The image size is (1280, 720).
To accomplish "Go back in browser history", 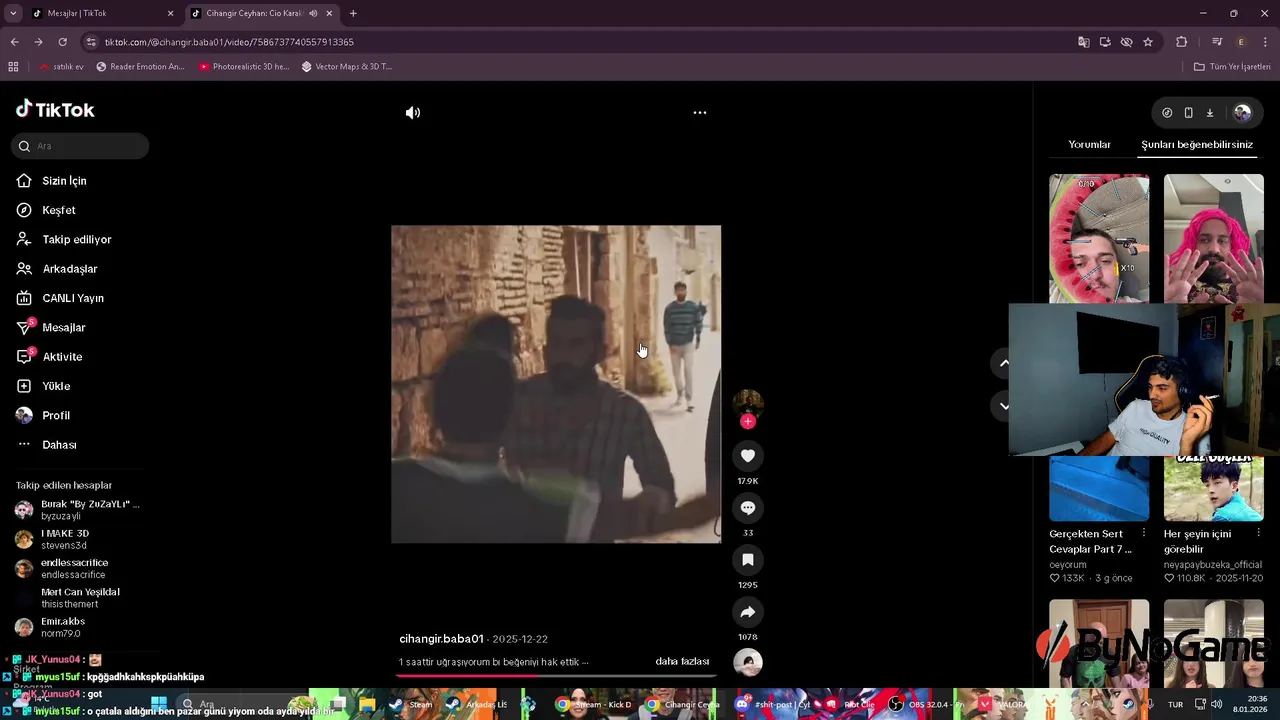I will coord(14,42).
